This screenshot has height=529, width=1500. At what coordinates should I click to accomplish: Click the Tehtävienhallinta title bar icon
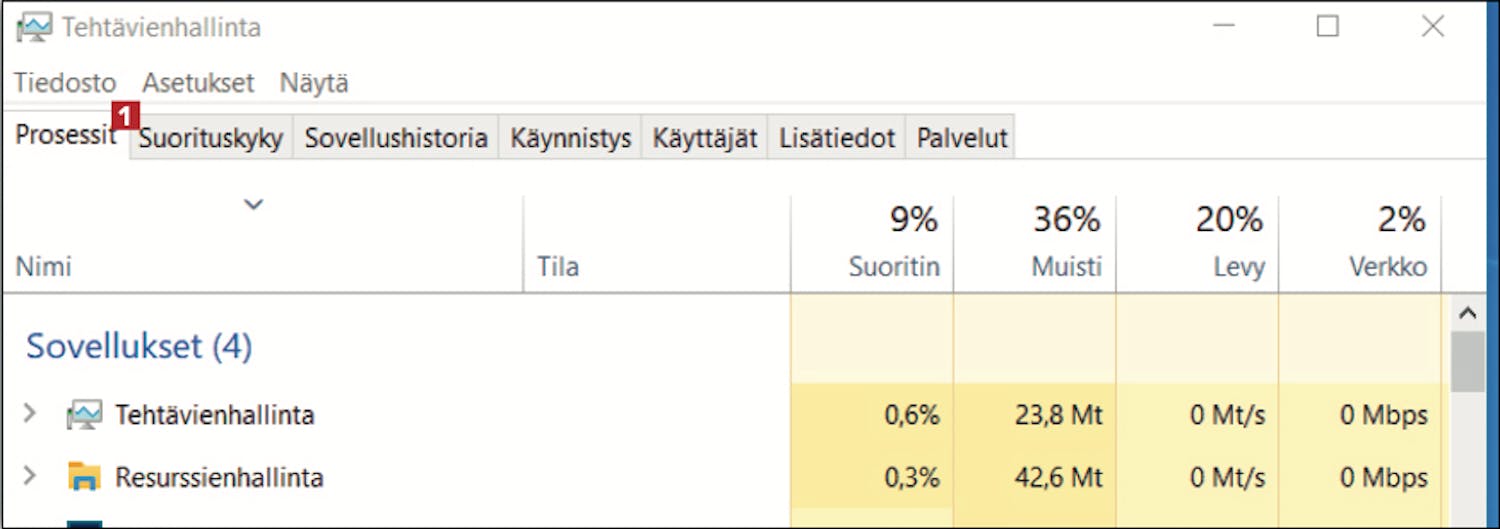[x=33, y=27]
